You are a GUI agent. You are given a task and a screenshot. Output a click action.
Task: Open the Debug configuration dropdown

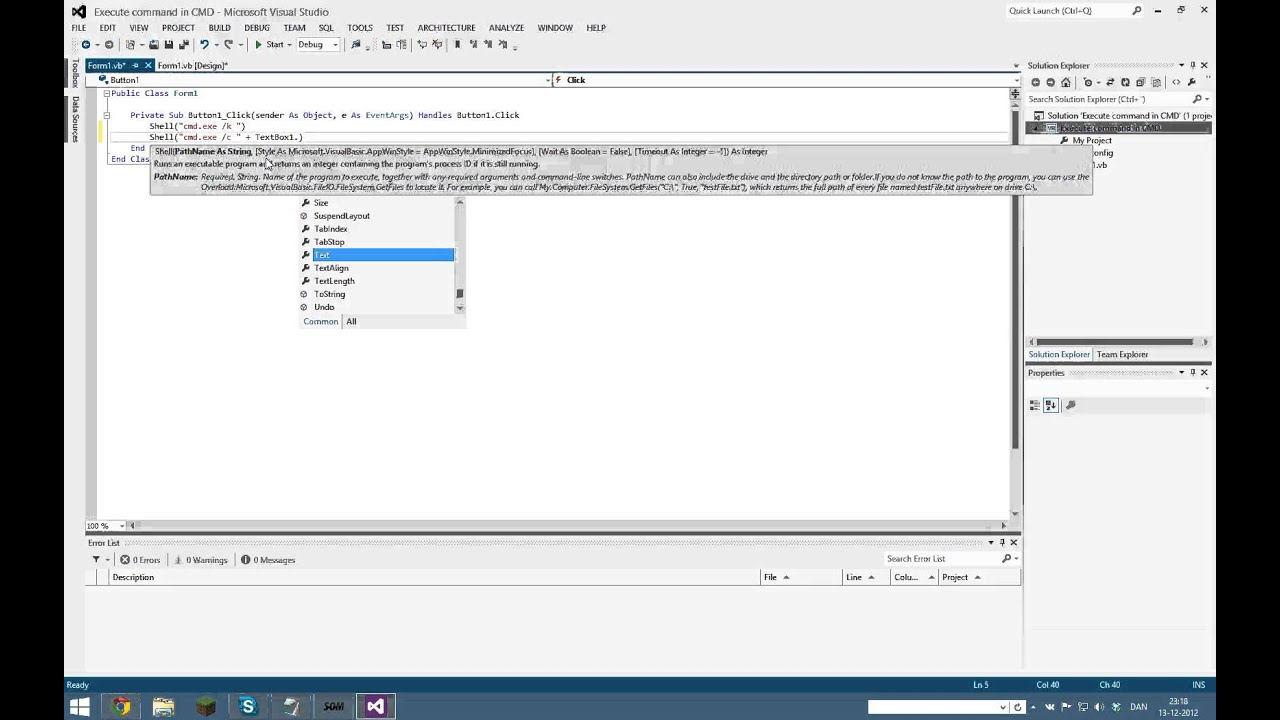pyautogui.click(x=317, y=45)
